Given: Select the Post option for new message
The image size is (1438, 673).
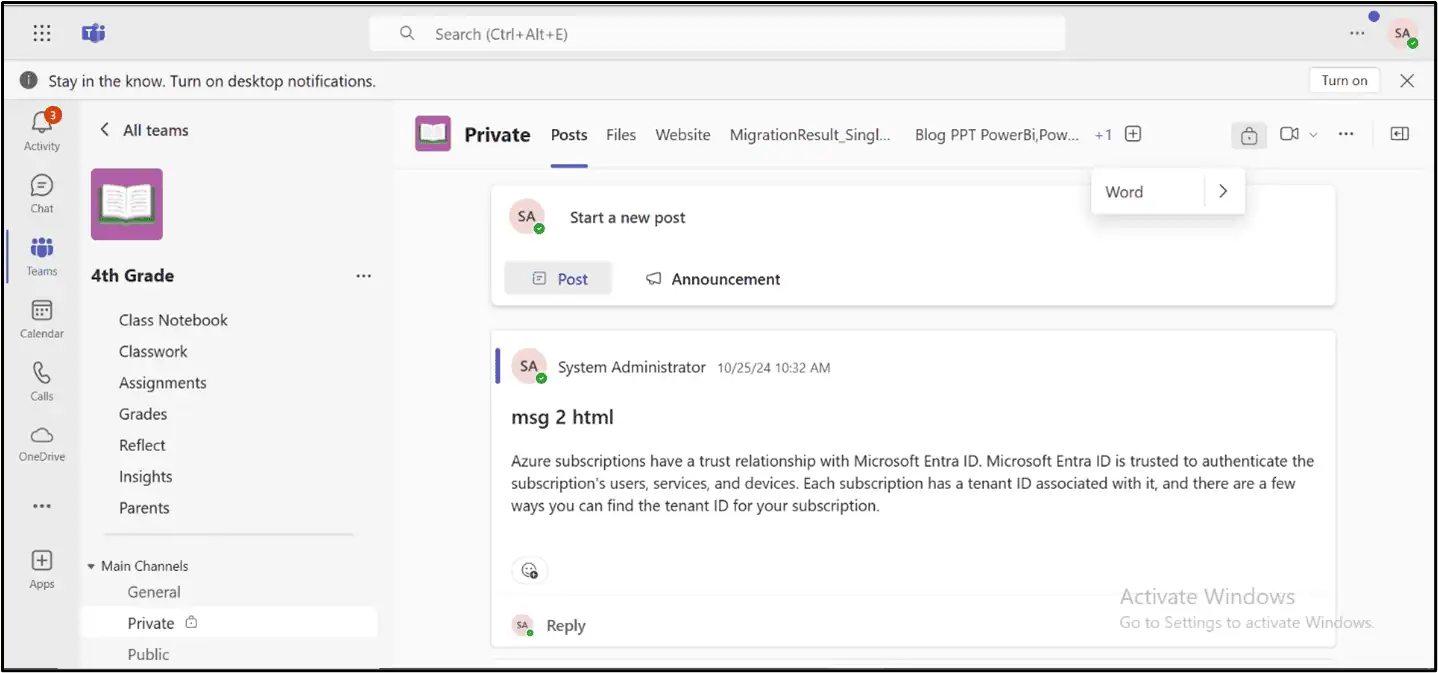Looking at the screenshot, I should [558, 278].
